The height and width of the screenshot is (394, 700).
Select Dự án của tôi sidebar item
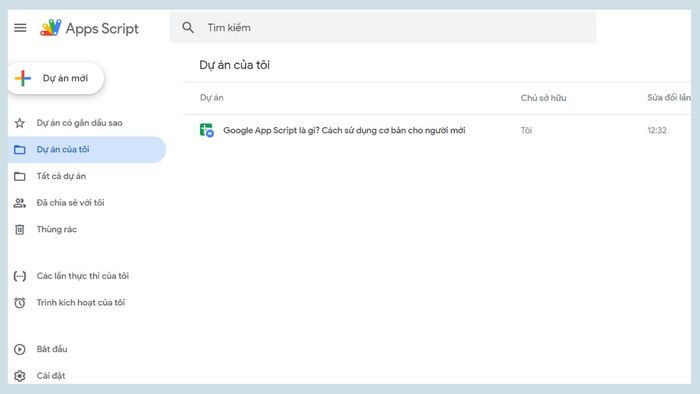(87, 149)
